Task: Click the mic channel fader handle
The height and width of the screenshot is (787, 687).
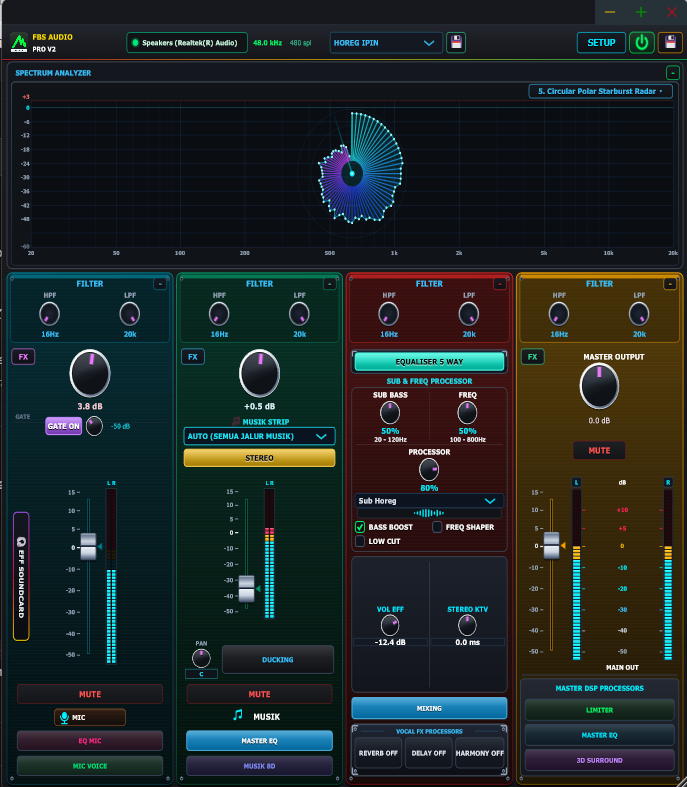Action: [x=88, y=547]
